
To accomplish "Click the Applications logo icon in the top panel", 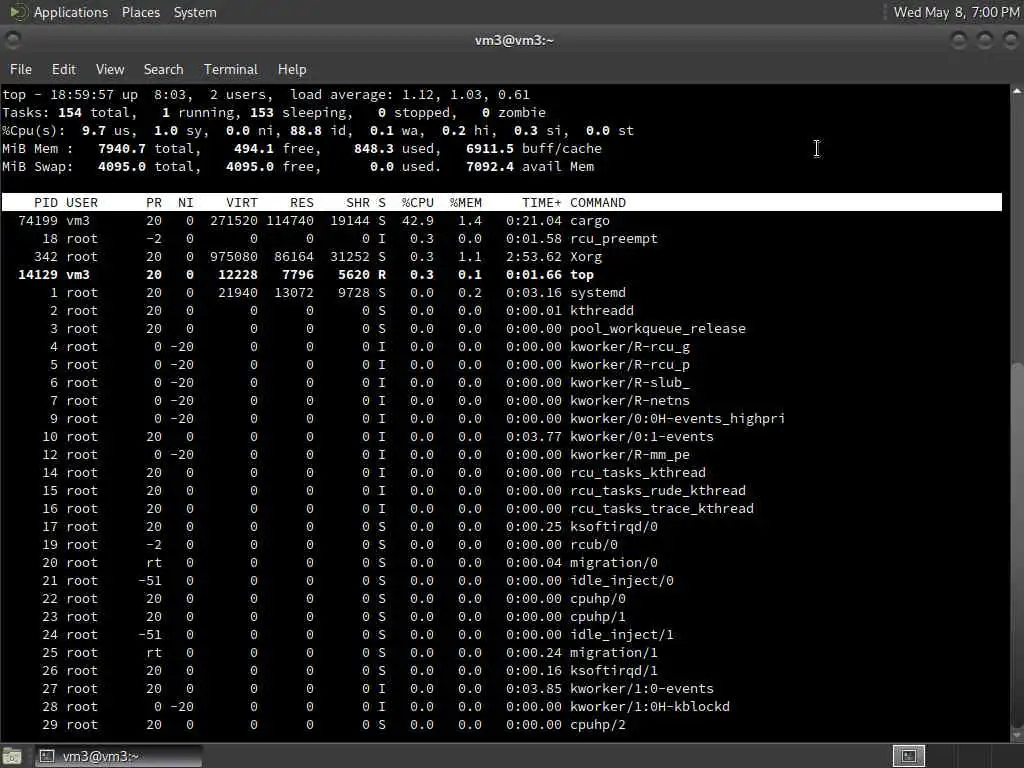I will [x=17, y=12].
